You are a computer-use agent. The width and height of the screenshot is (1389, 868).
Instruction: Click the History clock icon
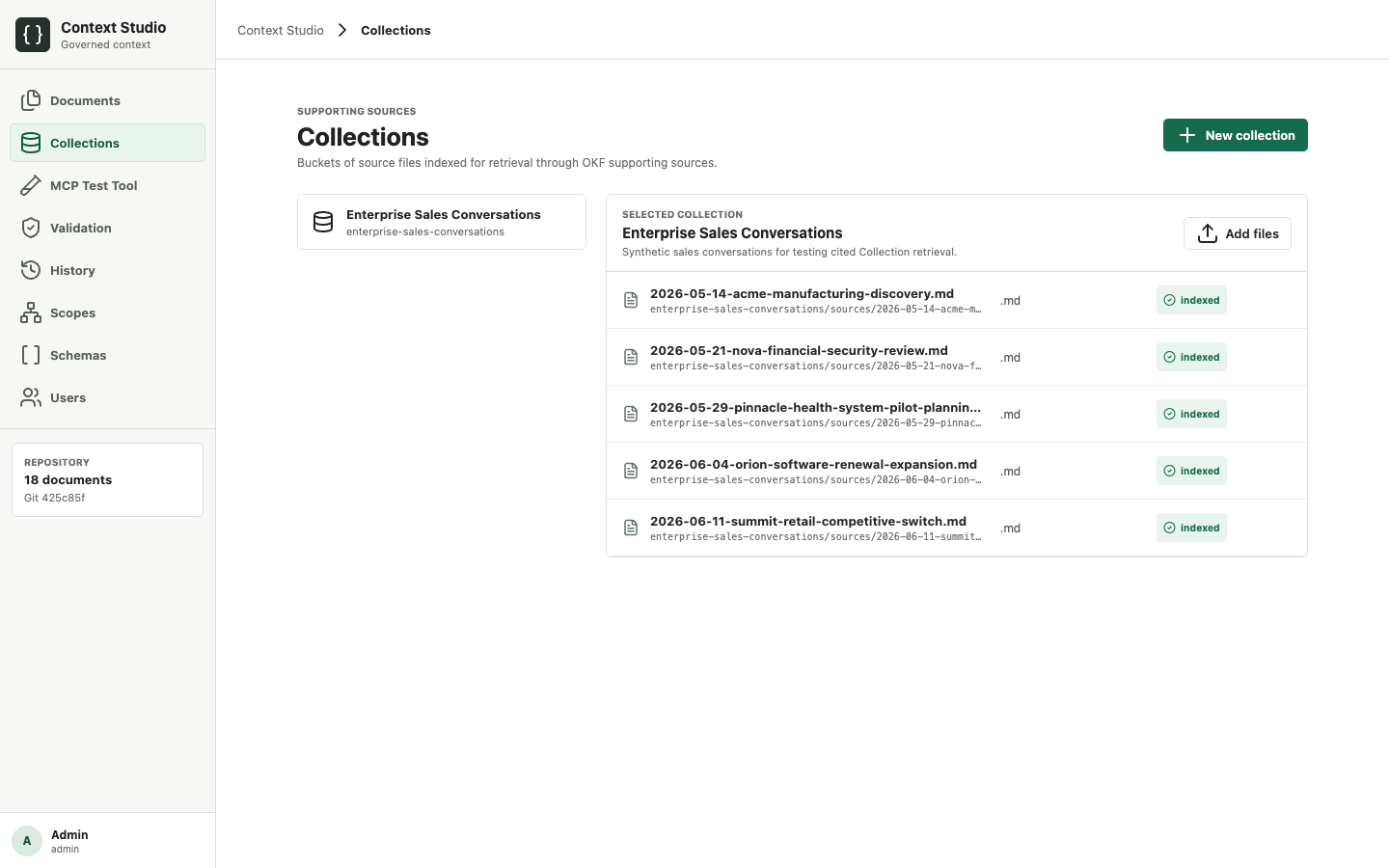(x=31, y=270)
